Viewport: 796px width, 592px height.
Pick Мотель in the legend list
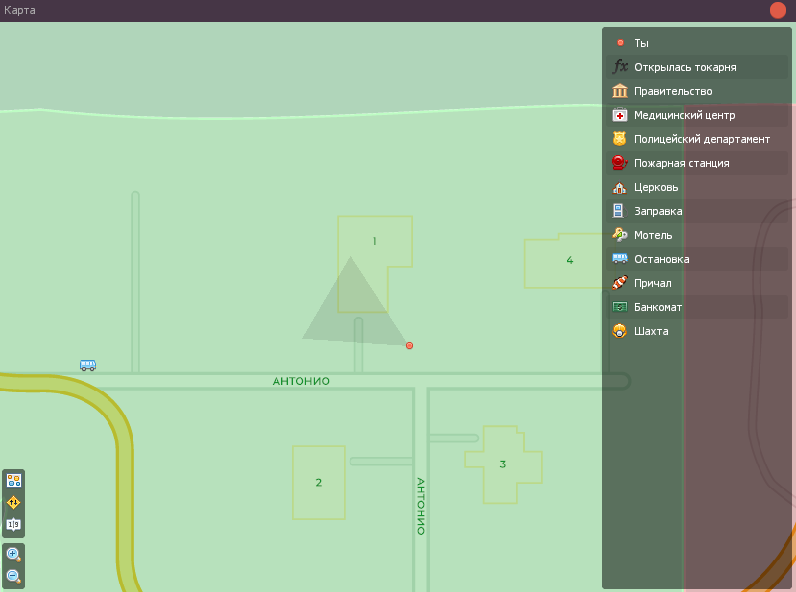pos(696,235)
